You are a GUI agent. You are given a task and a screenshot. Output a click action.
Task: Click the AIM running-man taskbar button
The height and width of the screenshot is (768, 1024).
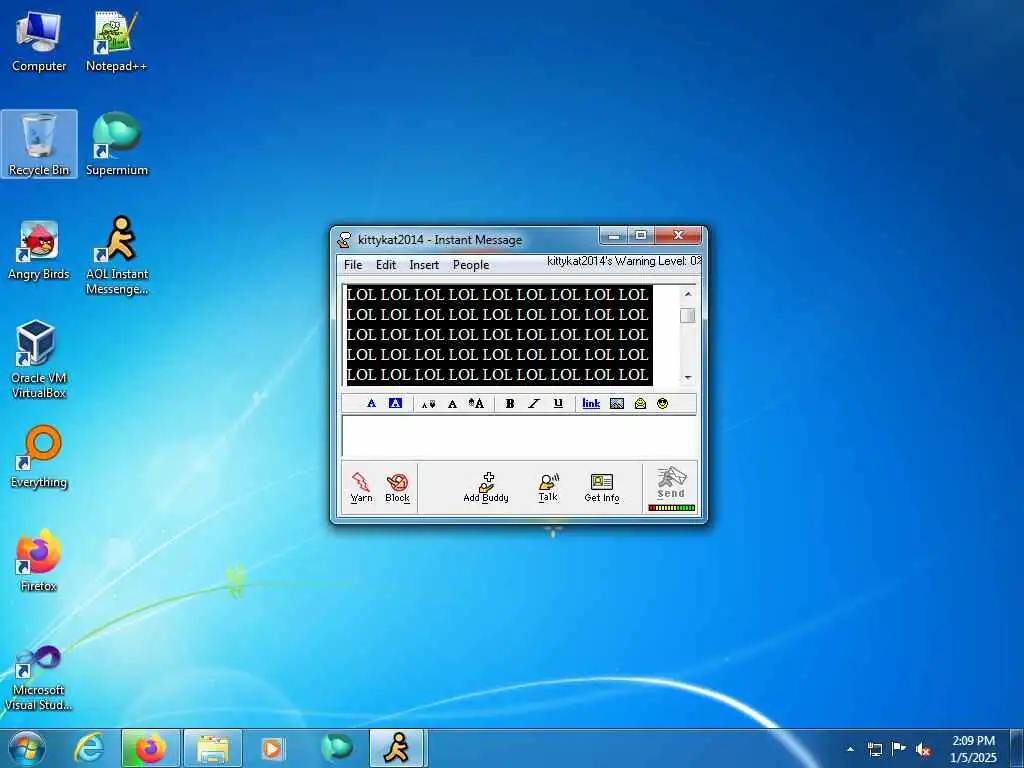[x=398, y=748]
